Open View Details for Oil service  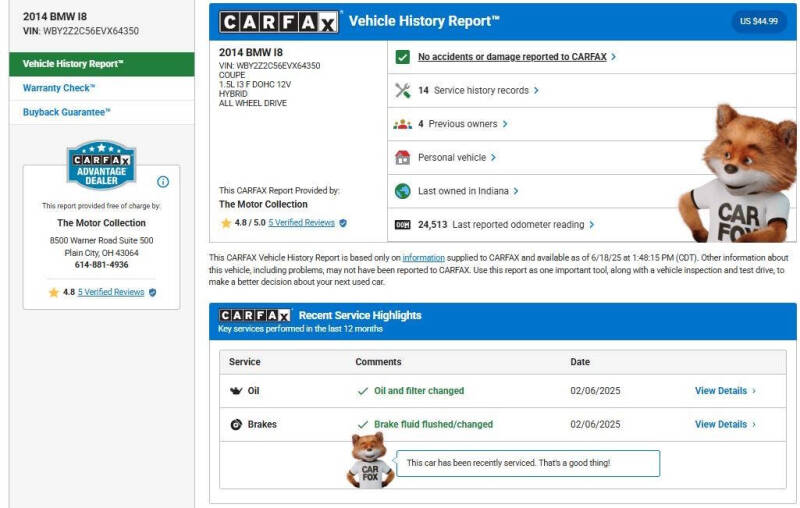pyautogui.click(x=725, y=391)
